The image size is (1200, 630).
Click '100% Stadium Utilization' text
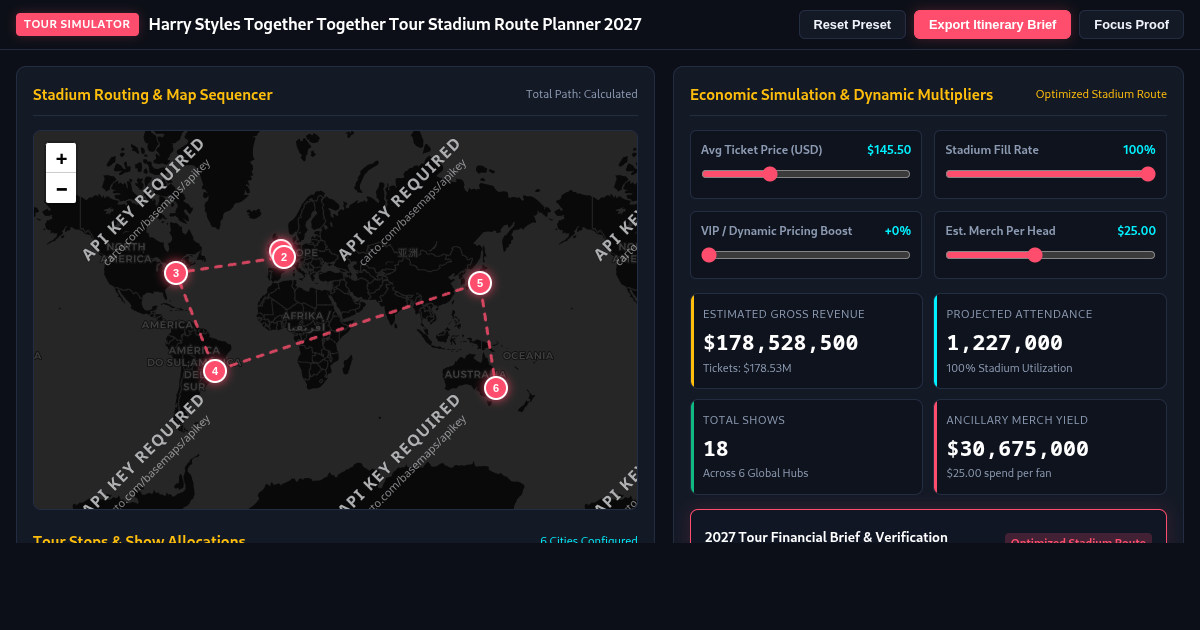click(1009, 368)
